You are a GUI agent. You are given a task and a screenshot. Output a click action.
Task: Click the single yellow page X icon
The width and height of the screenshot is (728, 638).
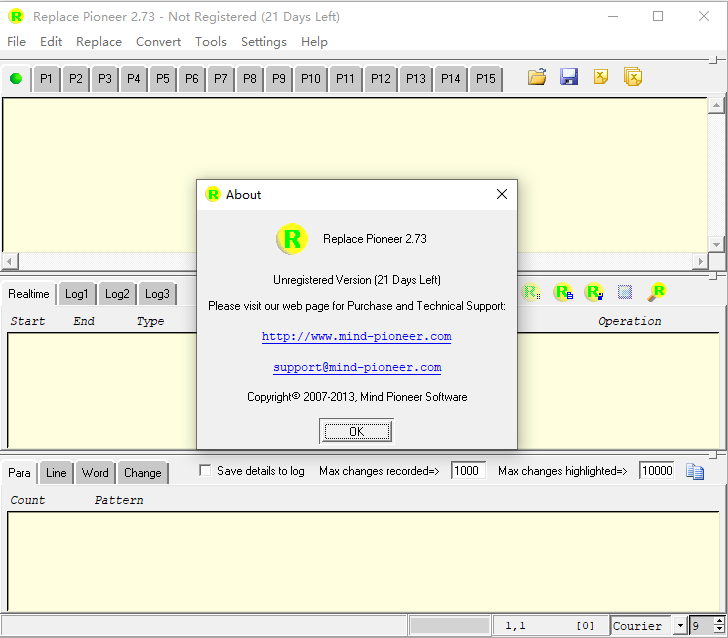(x=601, y=77)
